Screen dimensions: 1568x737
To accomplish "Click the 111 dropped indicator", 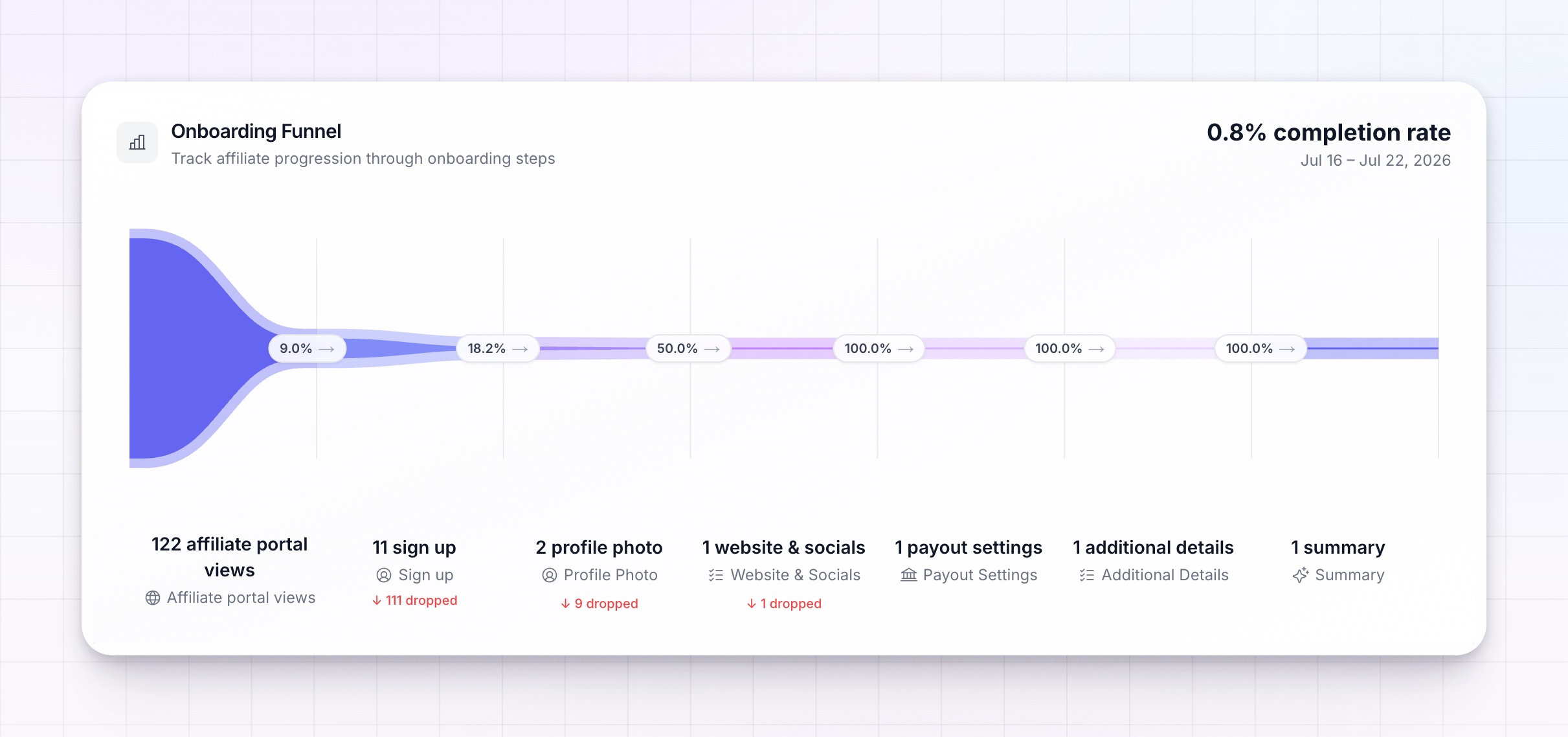I will point(415,600).
